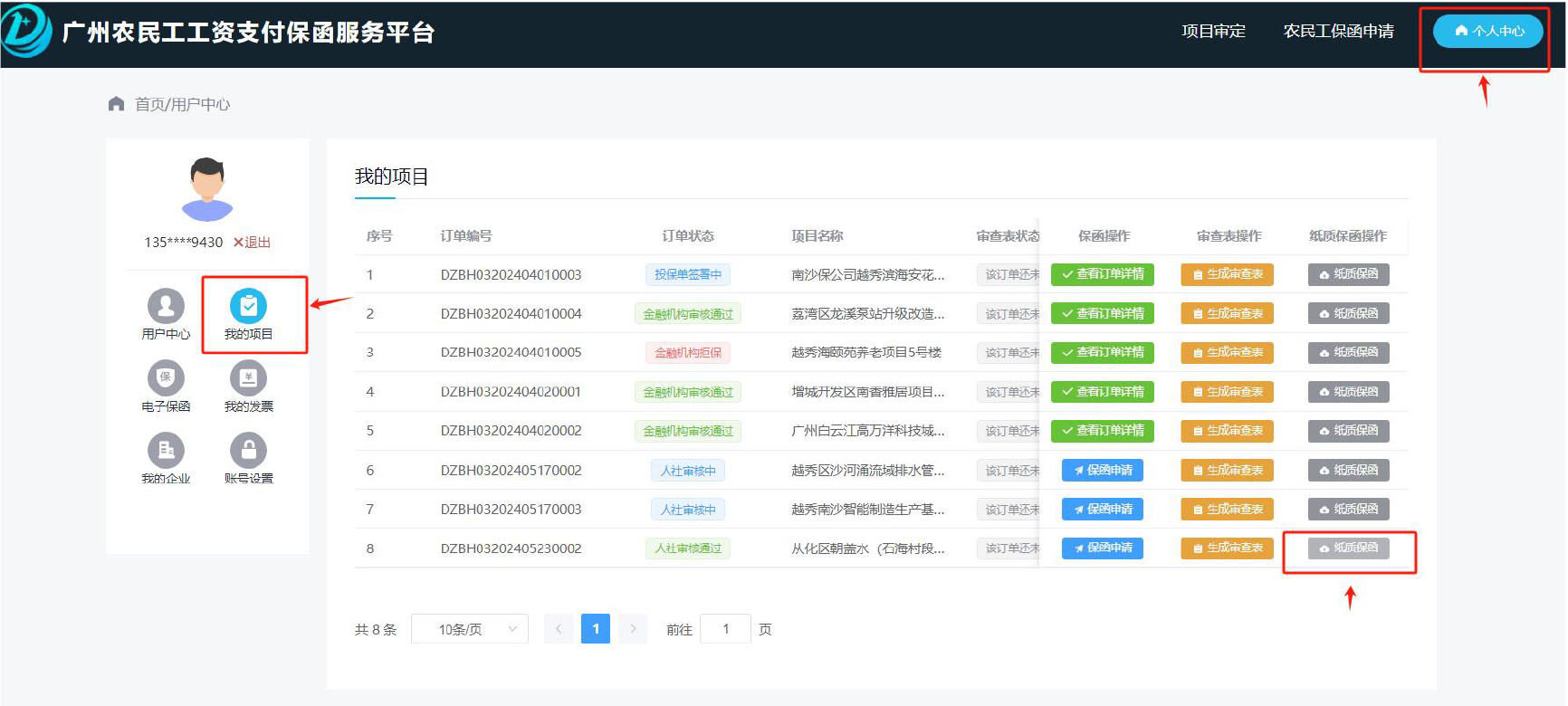Screen dimensions: 1568x706
Task: Click 查看订单详情 for row 1
Action: tap(1102, 274)
